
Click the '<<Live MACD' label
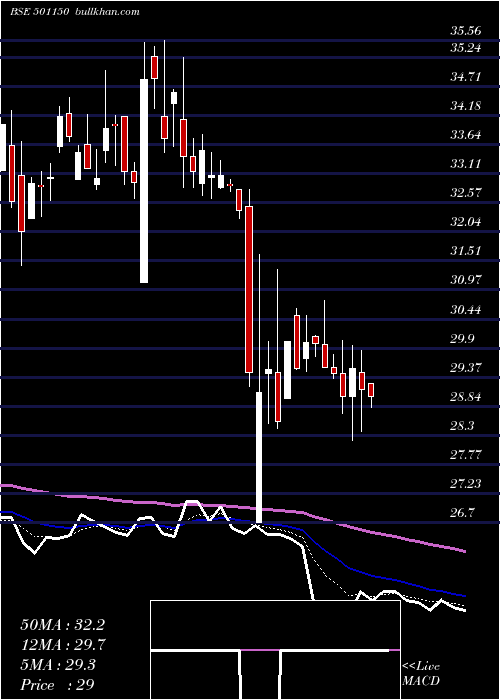(421, 674)
